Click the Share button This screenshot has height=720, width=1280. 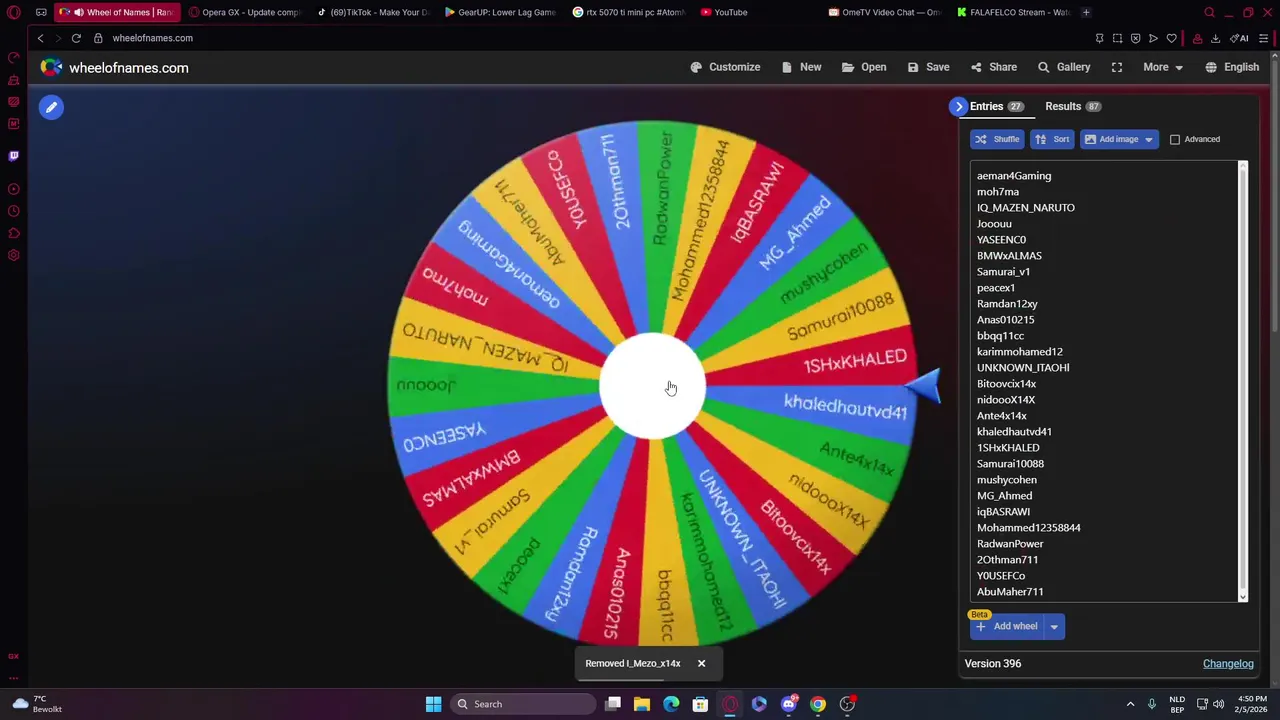(x=993, y=67)
